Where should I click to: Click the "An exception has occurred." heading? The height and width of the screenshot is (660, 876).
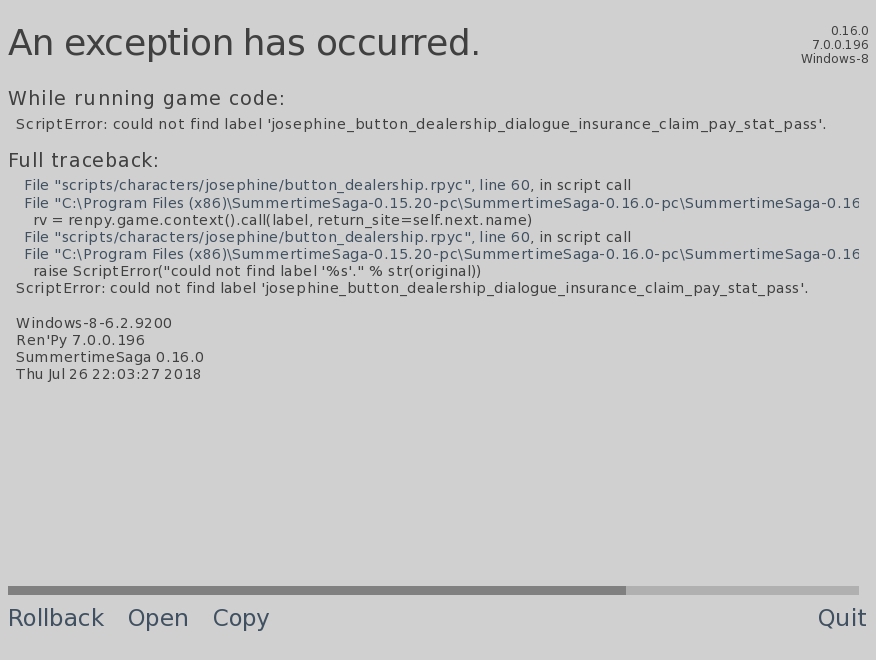coord(244,44)
